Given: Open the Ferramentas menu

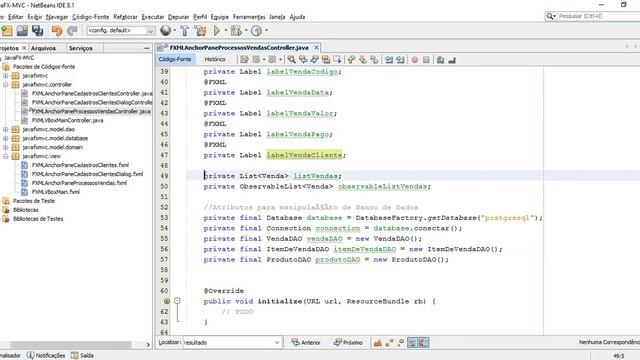Looking at the screenshot, I should pos(249,17).
